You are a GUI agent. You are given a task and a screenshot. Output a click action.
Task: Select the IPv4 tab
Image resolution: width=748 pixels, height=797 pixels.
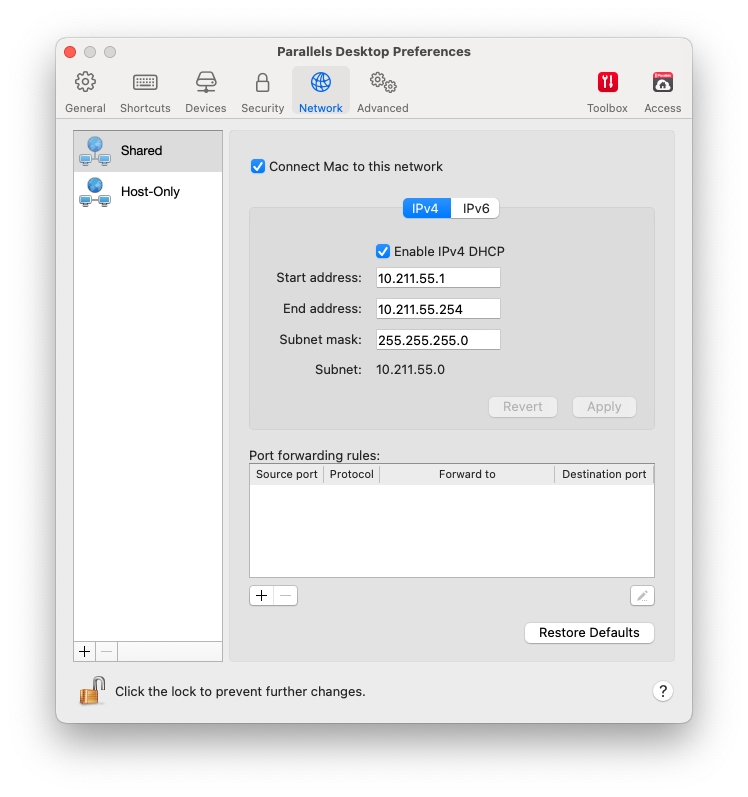426,209
